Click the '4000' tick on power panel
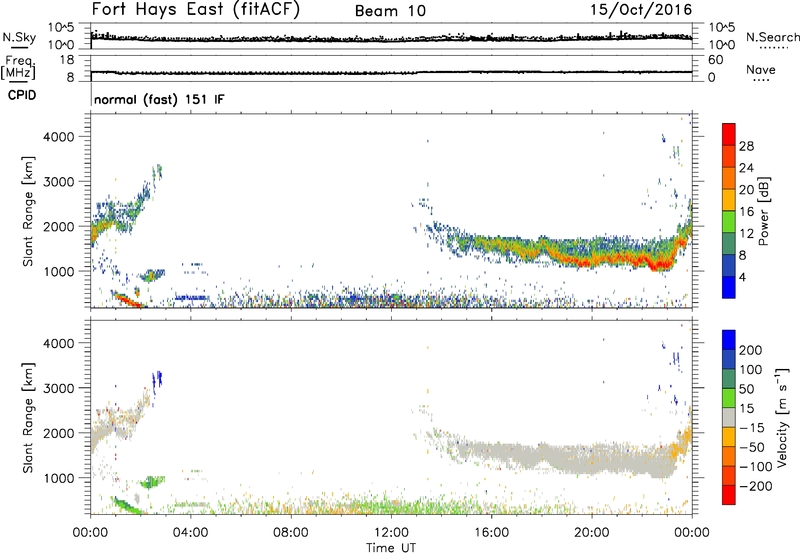800x554 pixels. (59, 137)
